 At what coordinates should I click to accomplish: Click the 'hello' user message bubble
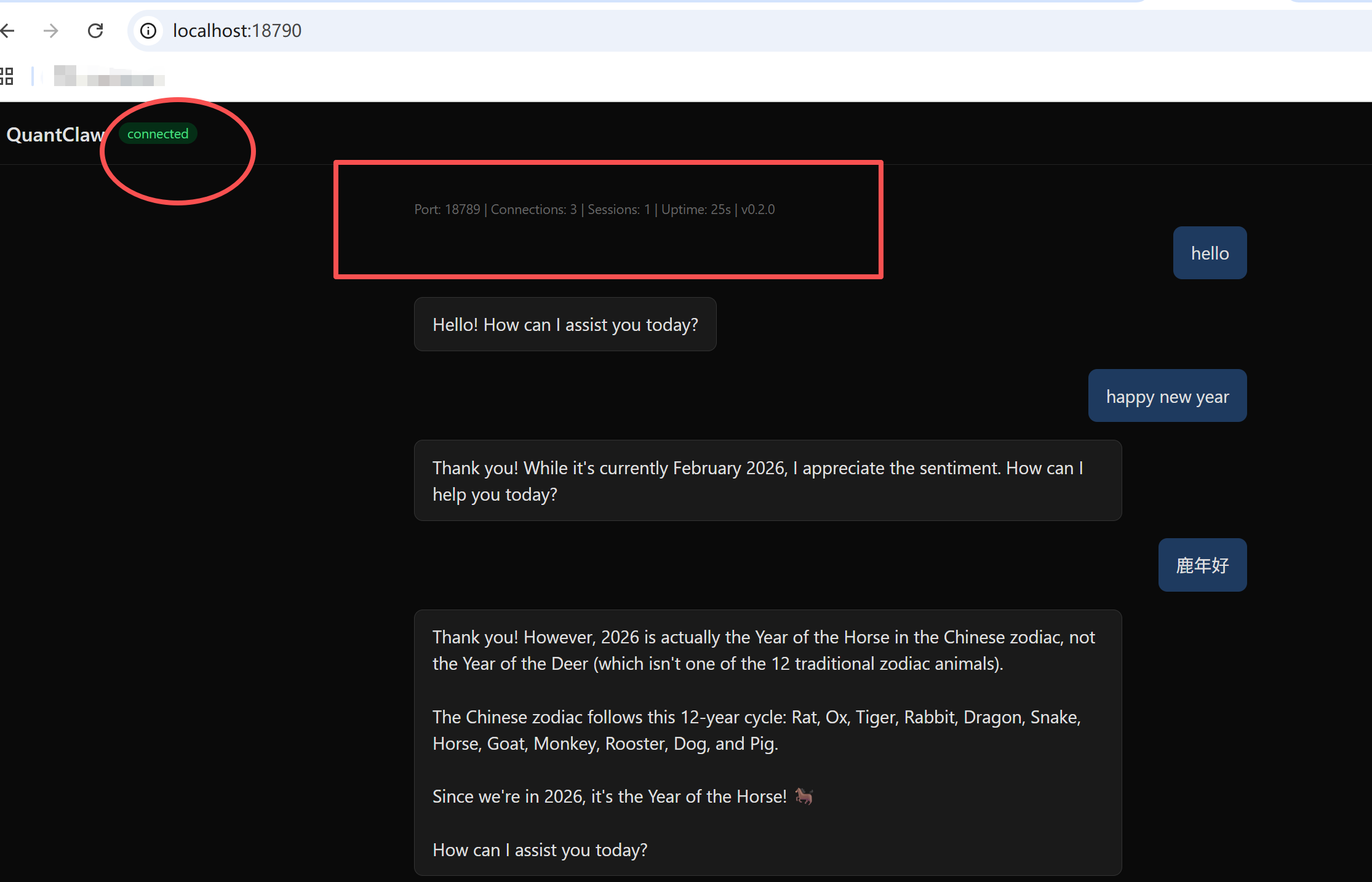tap(1210, 253)
